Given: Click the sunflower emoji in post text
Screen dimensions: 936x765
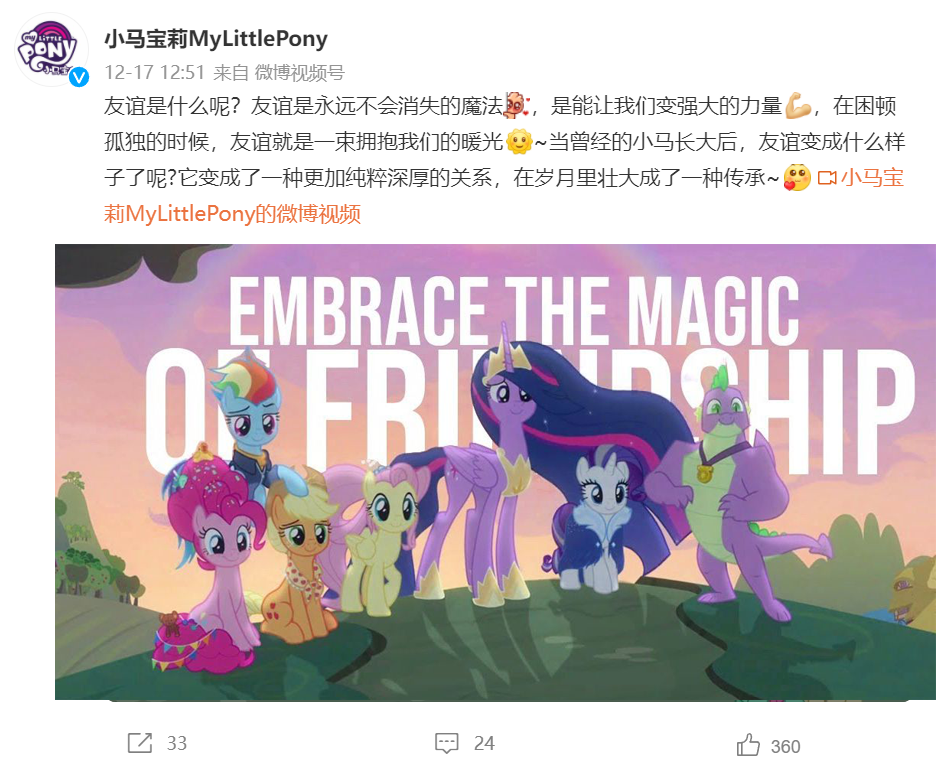Looking at the screenshot, I should (x=519, y=142).
